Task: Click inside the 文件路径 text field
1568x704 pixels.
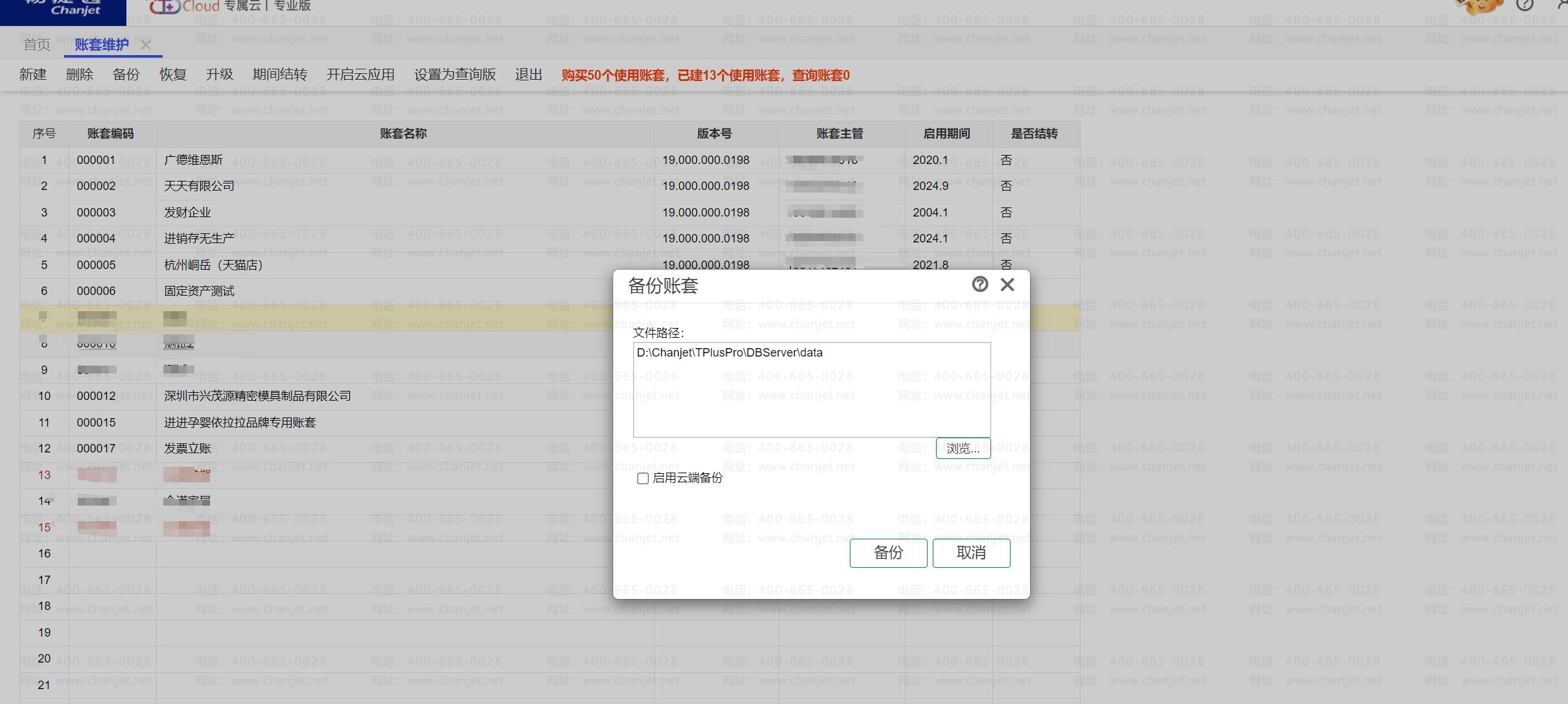Action: 811,390
